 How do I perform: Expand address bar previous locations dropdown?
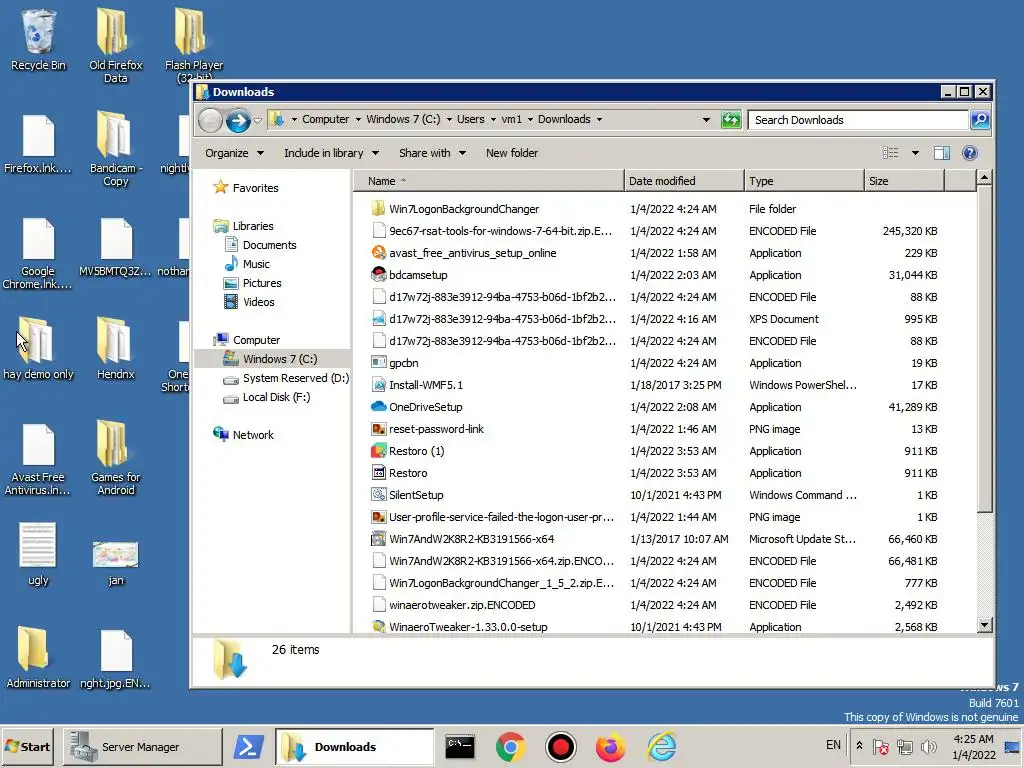[706, 120]
